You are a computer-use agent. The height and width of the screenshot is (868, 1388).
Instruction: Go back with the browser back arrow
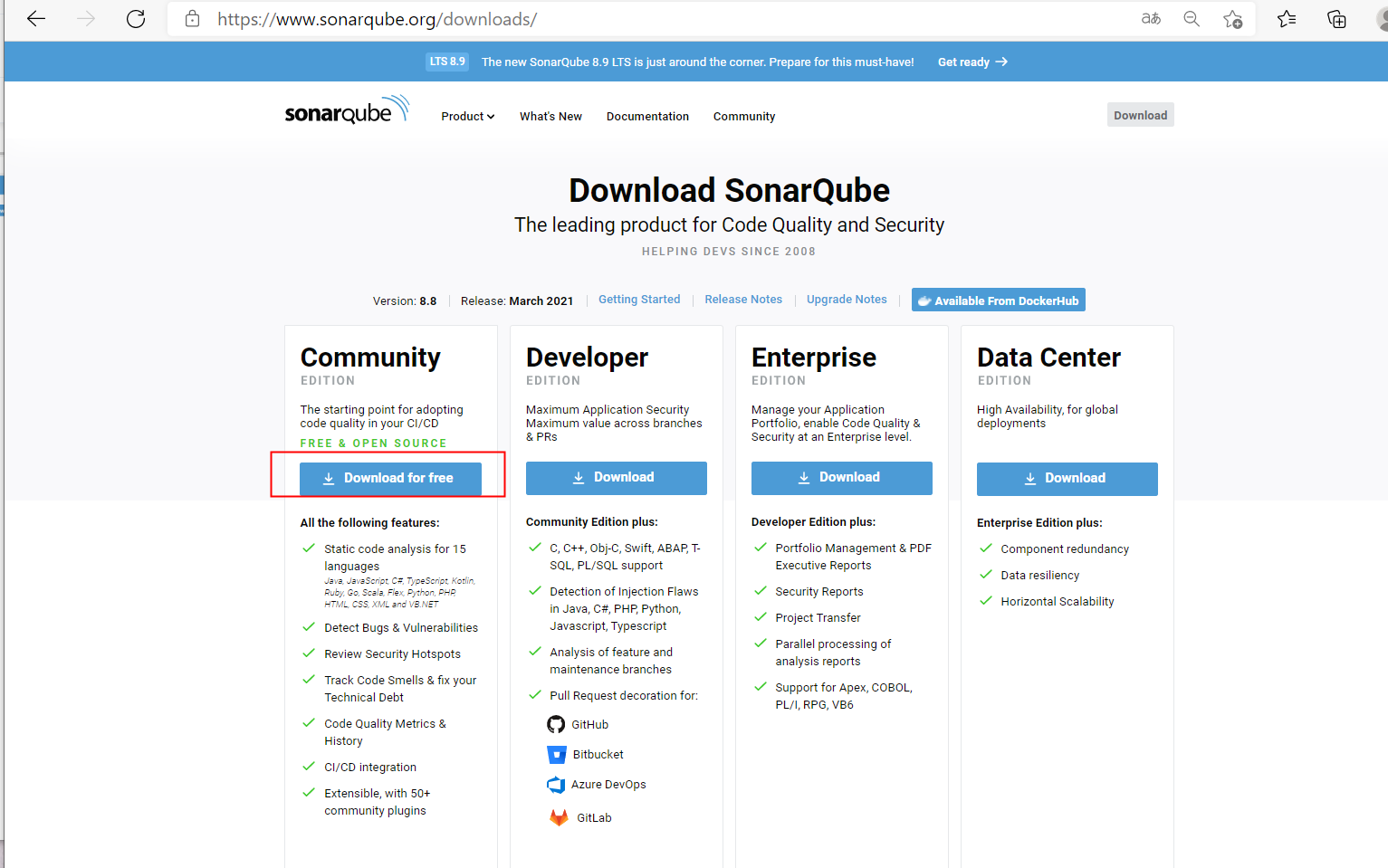pos(36,19)
